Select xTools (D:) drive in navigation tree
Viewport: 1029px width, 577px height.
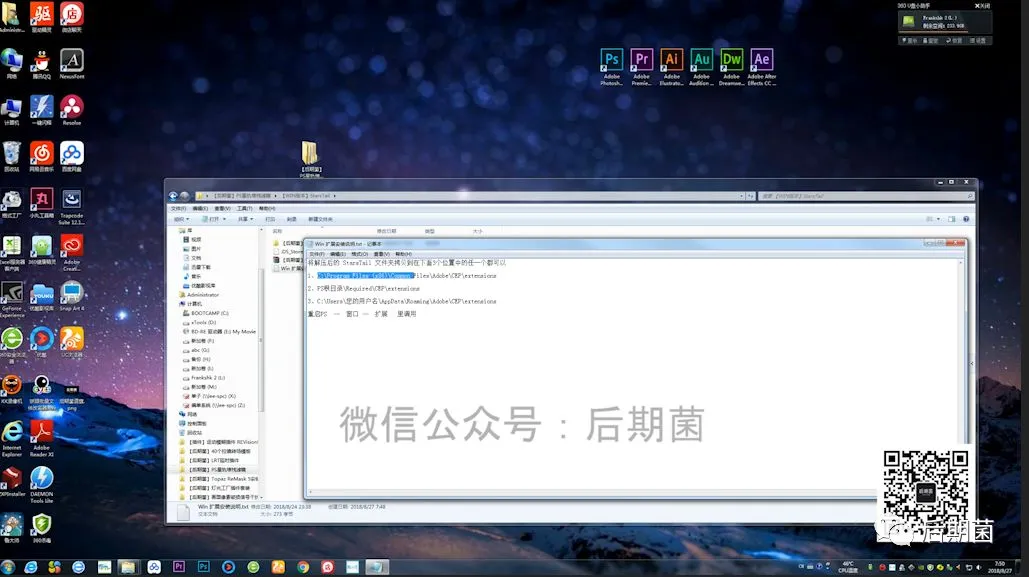[x=200, y=322]
